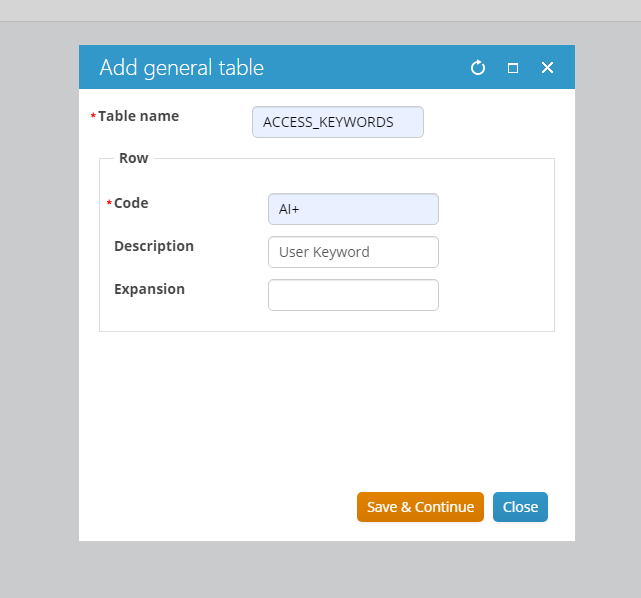This screenshot has height=598, width=641.
Task: Click into the Code field containing AI+
Action: [353, 209]
